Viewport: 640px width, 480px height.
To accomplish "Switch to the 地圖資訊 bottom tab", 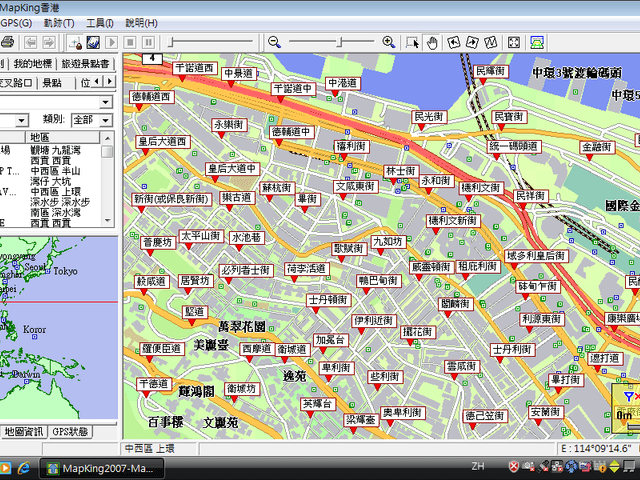I will tap(24, 431).
